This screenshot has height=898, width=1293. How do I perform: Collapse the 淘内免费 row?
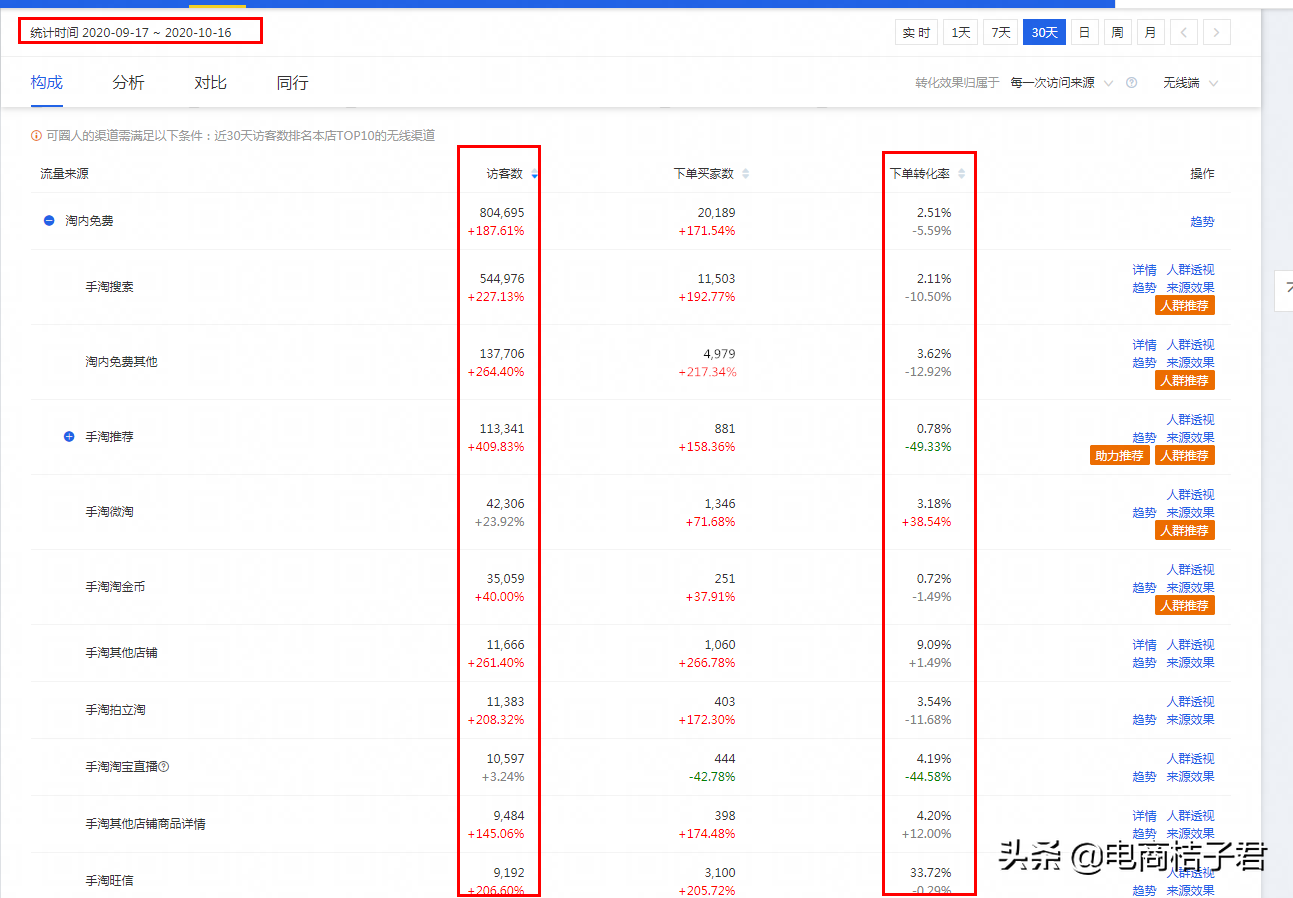[49, 221]
